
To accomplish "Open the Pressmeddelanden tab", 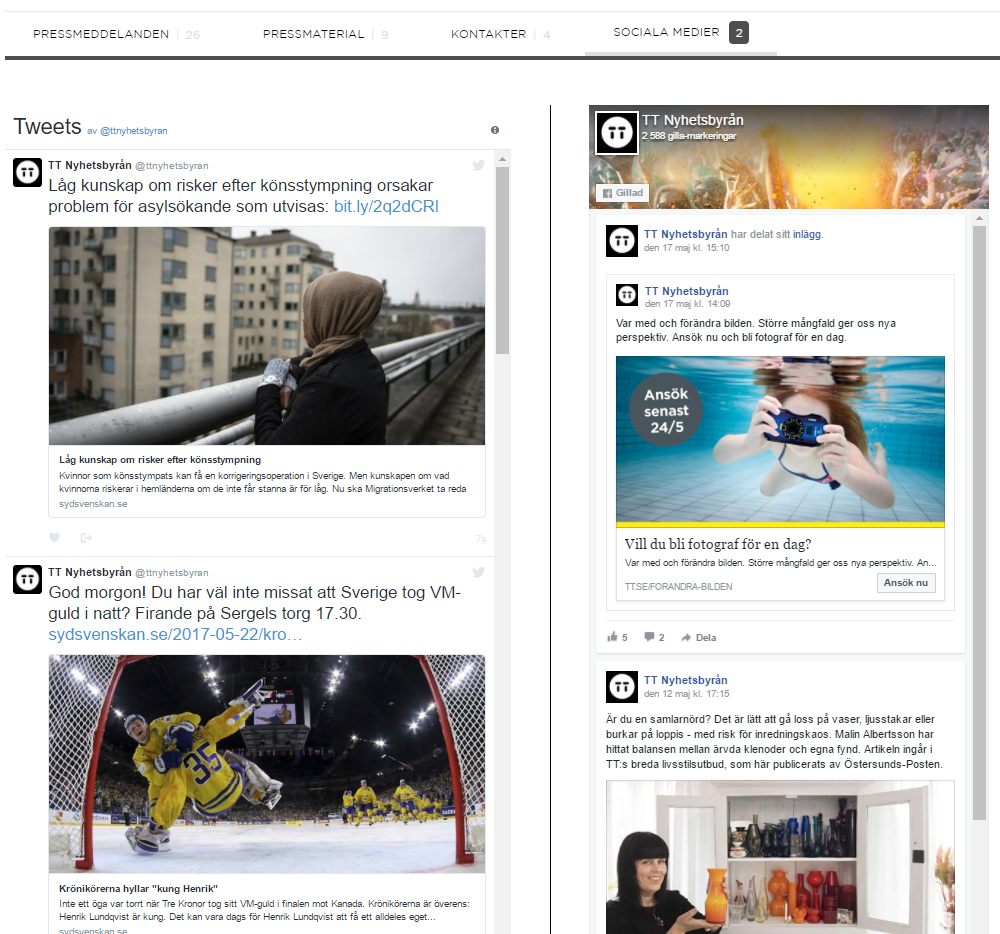I will pos(116,34).
